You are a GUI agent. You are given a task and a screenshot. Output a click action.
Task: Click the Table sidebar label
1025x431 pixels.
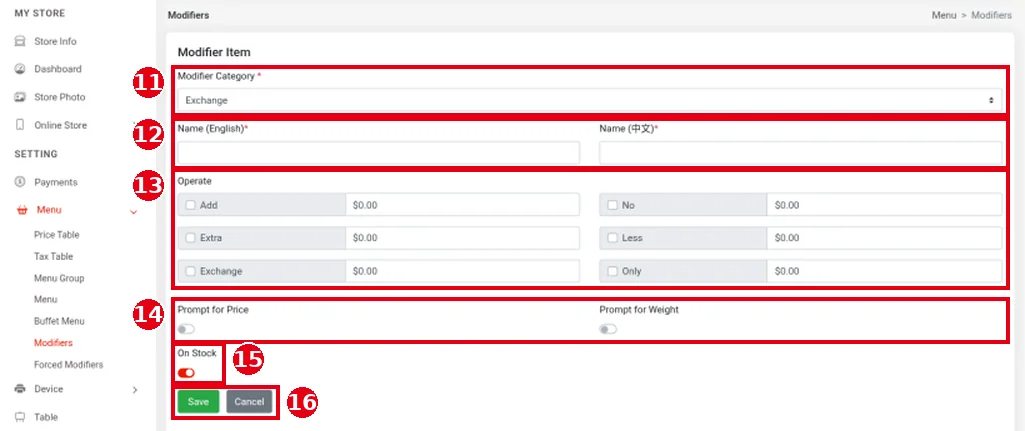[46, 417]
